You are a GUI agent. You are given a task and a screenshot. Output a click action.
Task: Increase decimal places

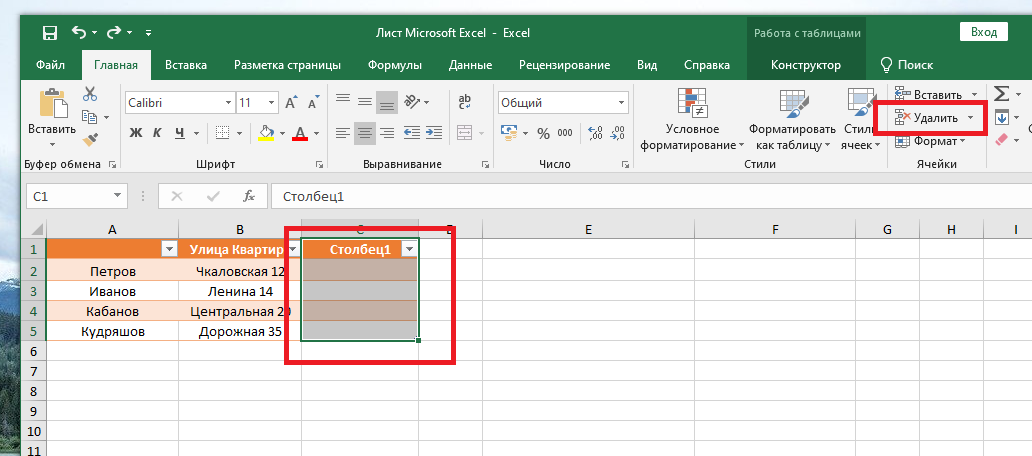coord(596,133)
